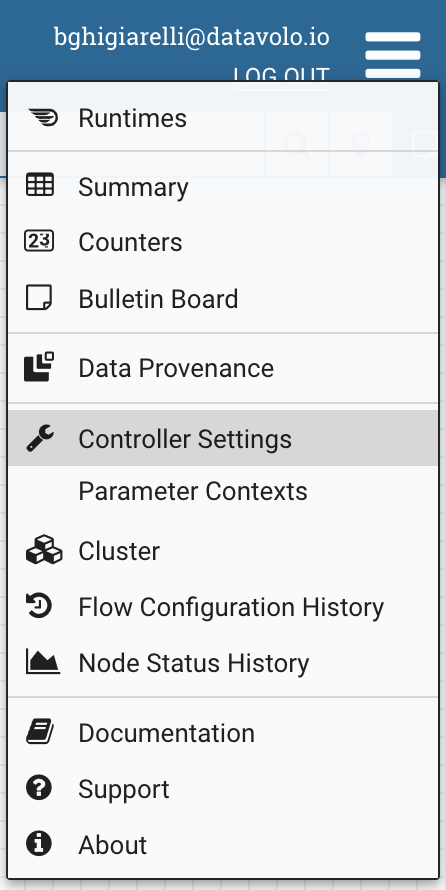Image resolution: width=446 pixels, height=890 pixels.
Task: Click the Counters number icon
Action: (x=39, y=241)
